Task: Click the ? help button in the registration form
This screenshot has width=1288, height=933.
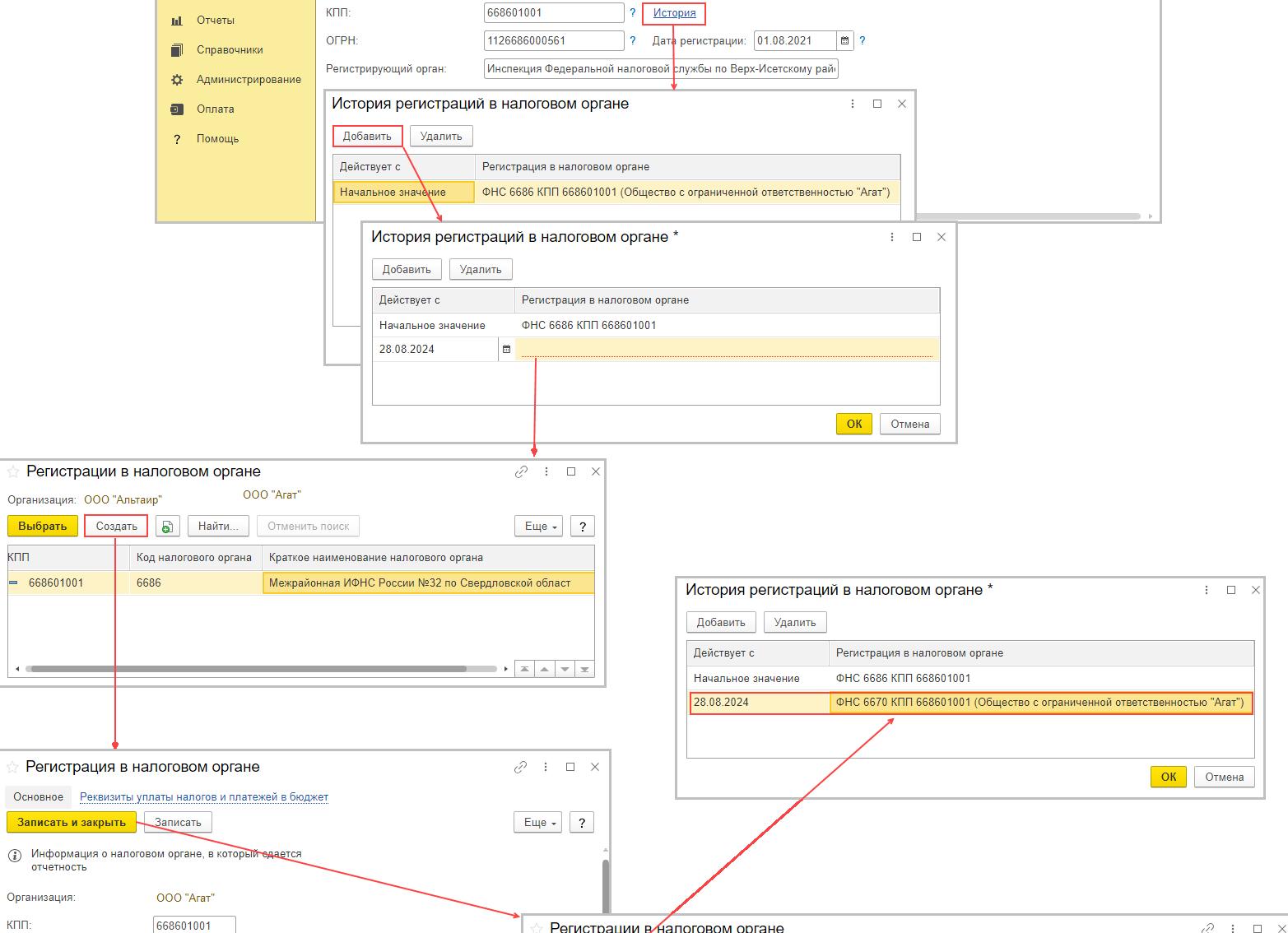Action: click(582, 822)
